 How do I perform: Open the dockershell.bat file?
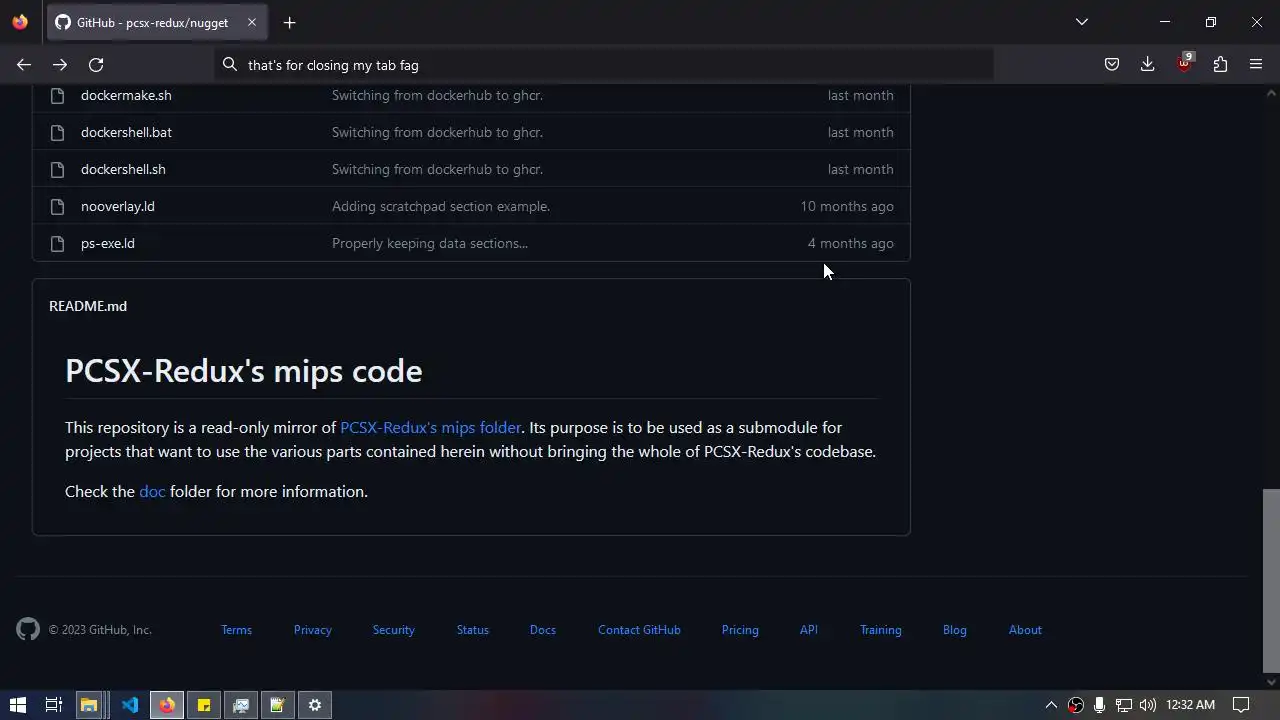(x=126, y=132)
